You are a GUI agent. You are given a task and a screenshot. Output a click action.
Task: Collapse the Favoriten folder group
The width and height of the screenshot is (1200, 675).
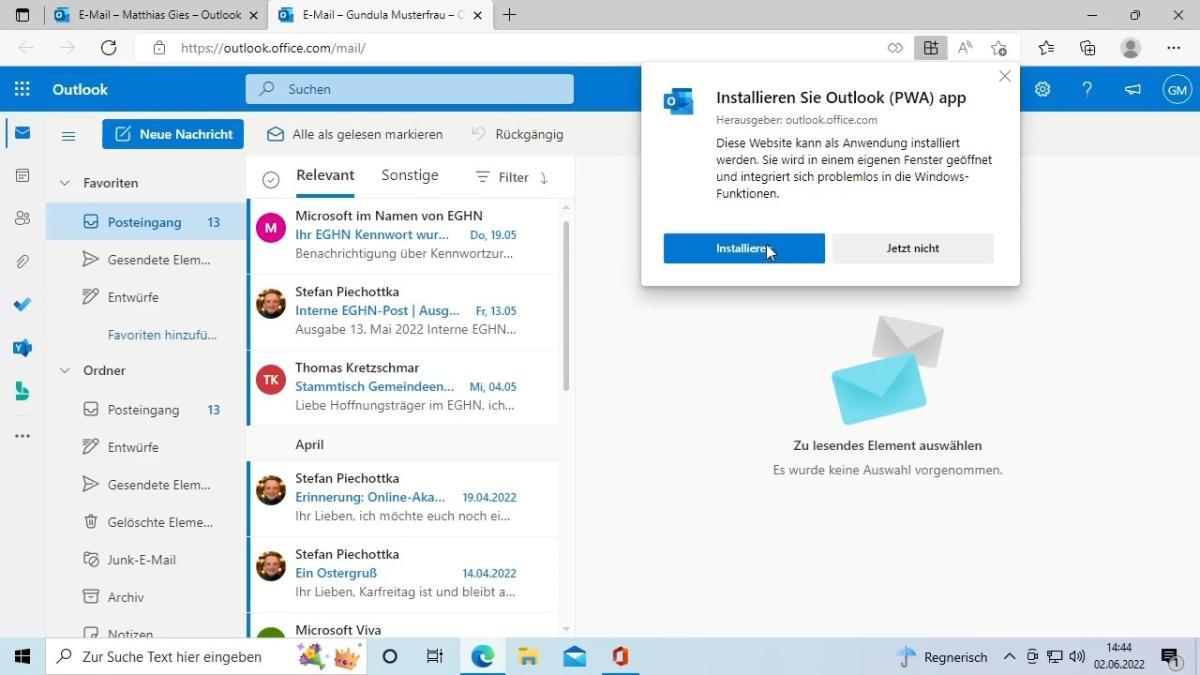click(65, 183)
